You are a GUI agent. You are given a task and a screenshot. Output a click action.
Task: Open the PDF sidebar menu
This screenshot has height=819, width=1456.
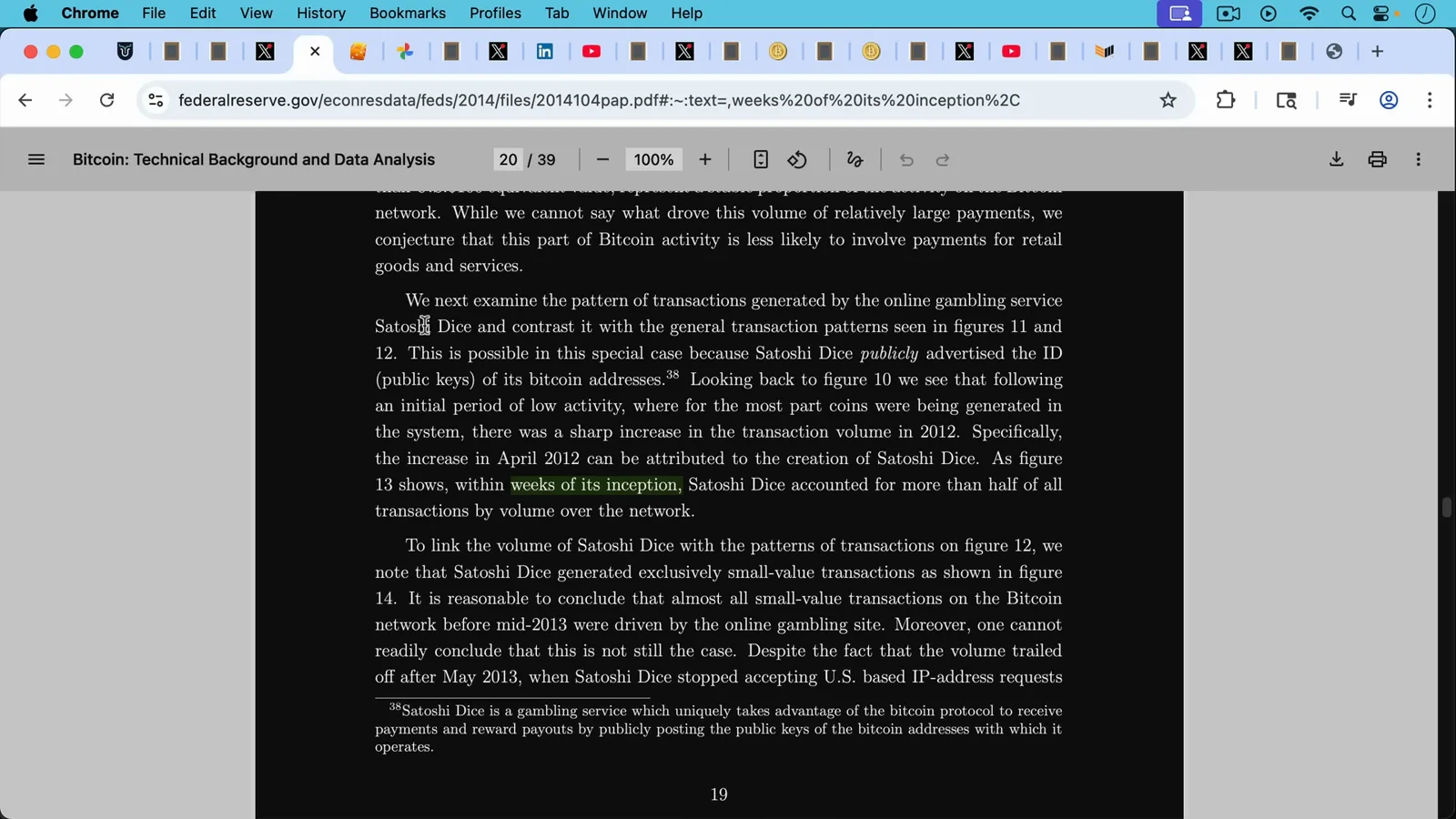(x=36, y=159)
